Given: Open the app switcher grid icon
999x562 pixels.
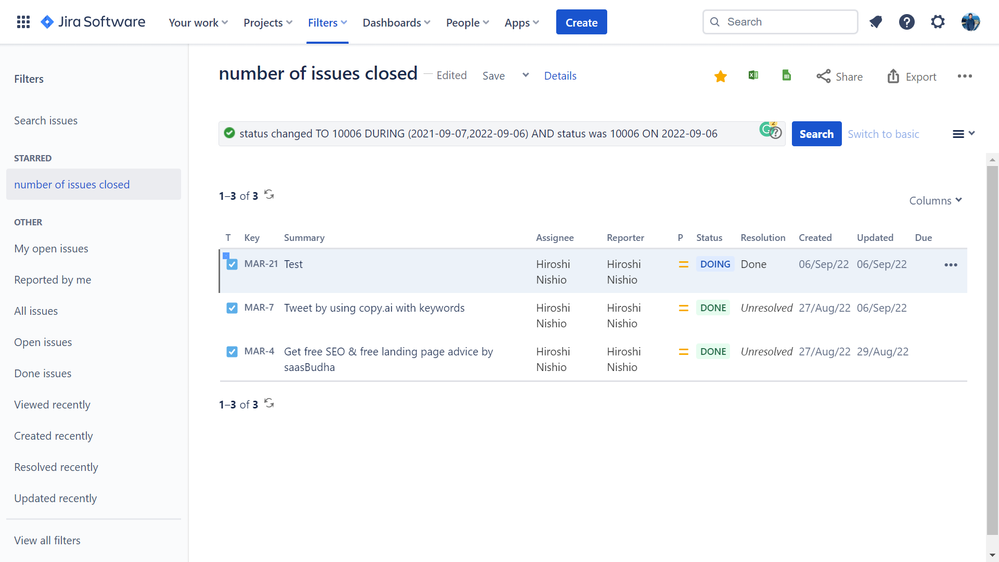Looking at the screenshot, I should pyautogui.click(x=23, y=22).
